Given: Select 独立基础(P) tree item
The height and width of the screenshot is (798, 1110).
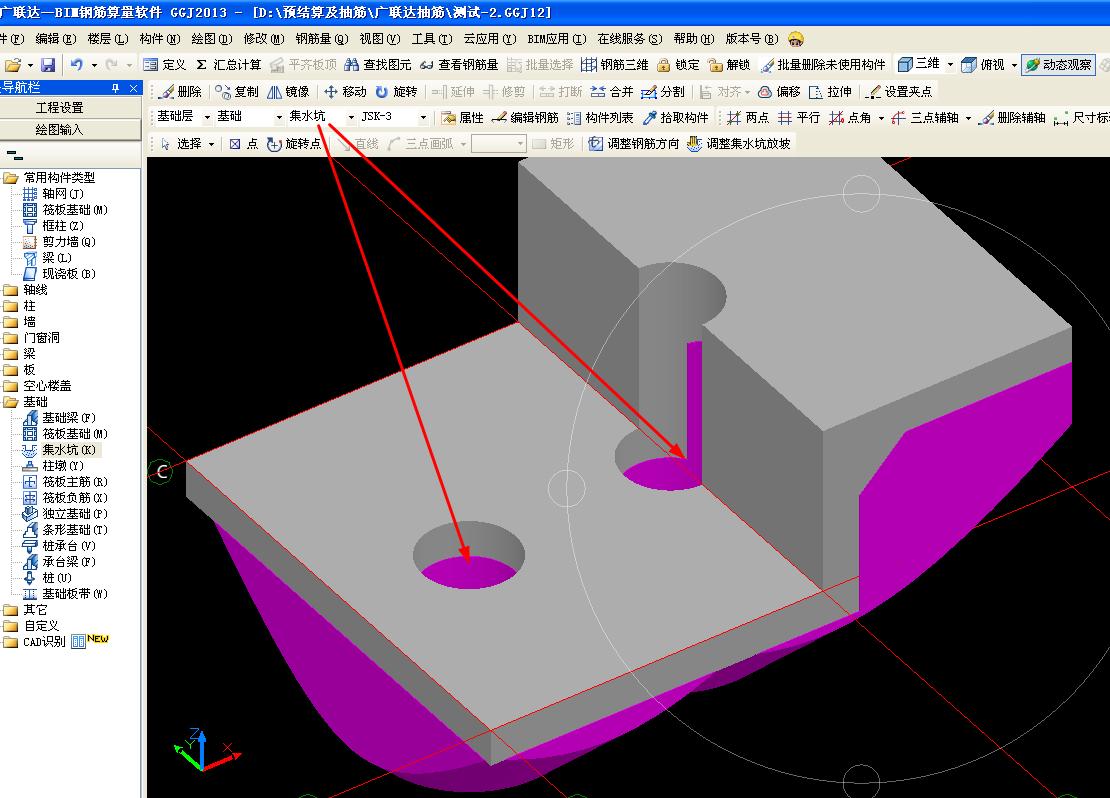Looking at the screenshot, I should (x=65, y=514).
